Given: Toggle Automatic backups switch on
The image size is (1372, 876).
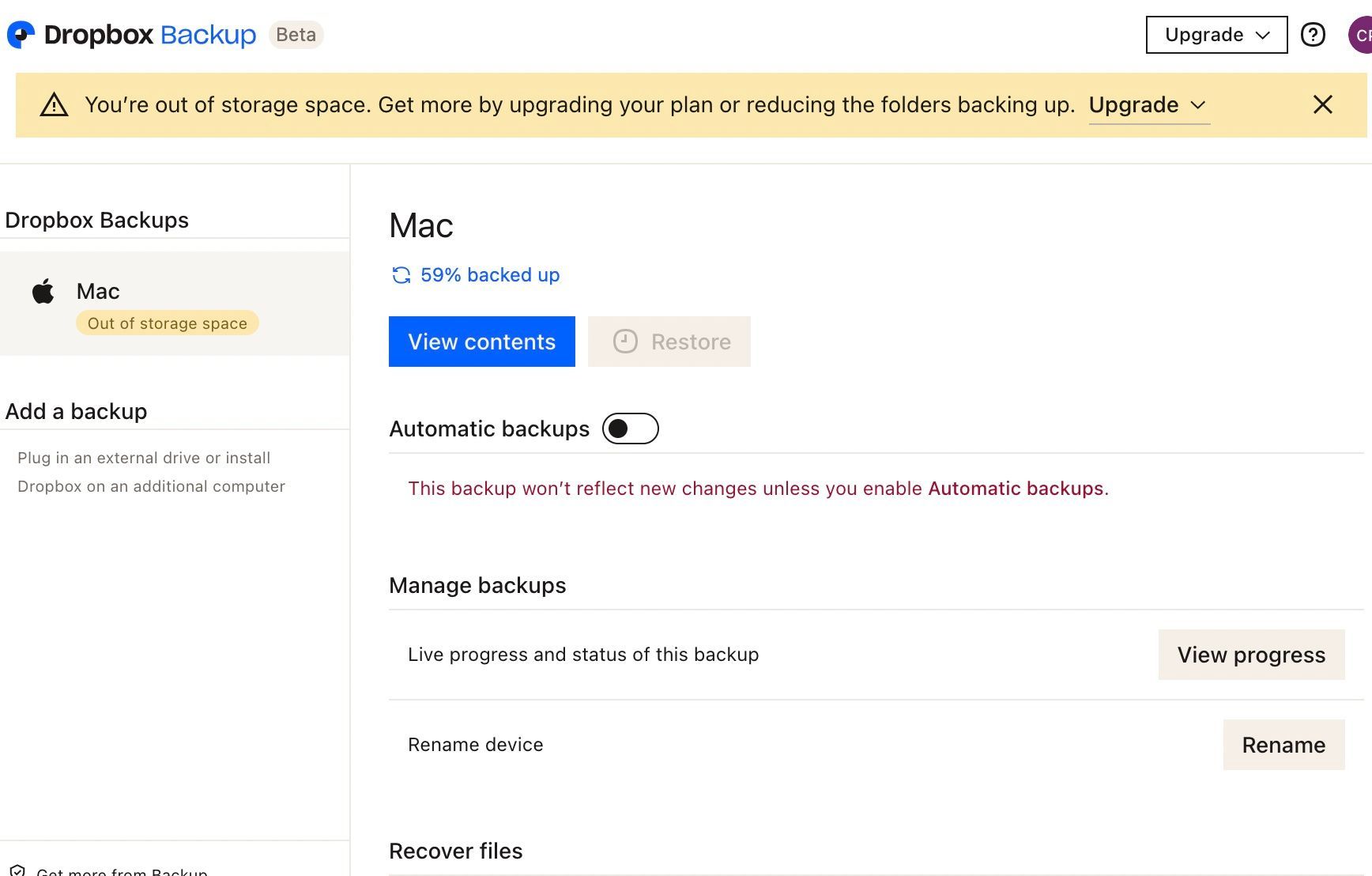Looking at the screenshot, I should [630, 429].
